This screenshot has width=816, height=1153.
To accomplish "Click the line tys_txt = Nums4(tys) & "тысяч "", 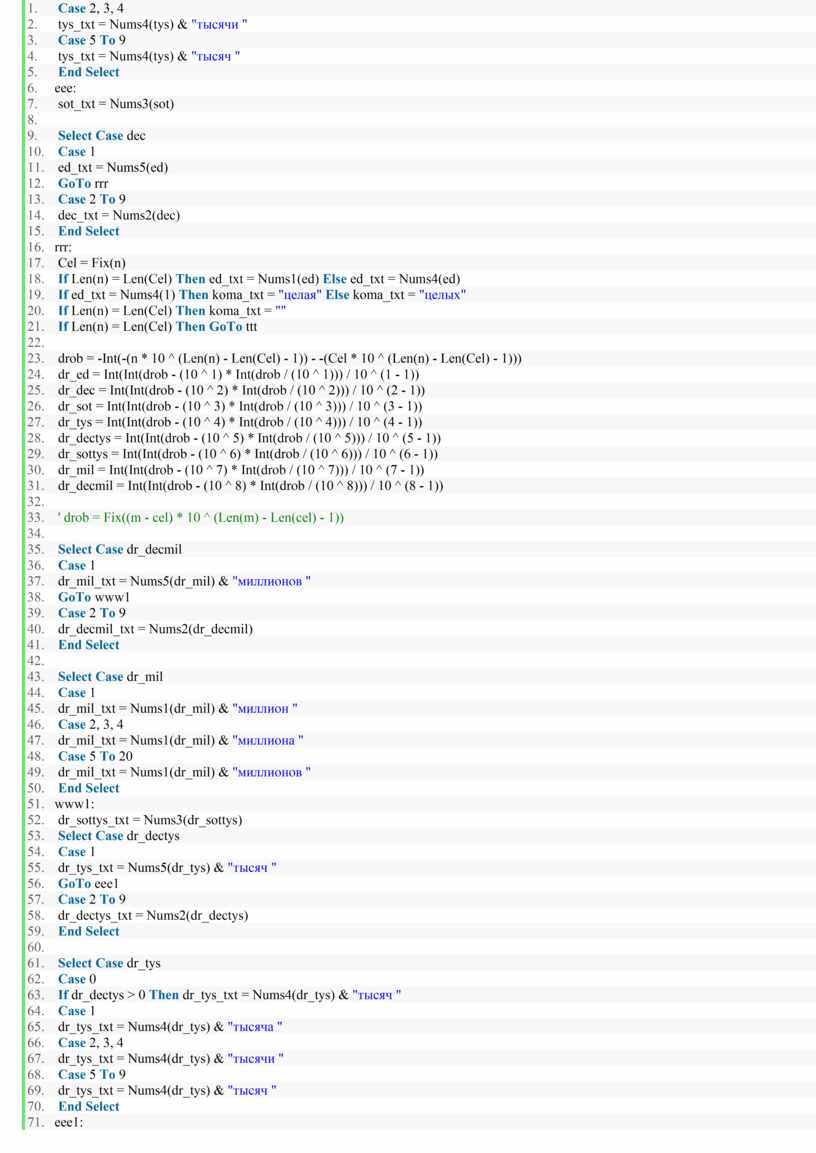I will click(149, 56).
